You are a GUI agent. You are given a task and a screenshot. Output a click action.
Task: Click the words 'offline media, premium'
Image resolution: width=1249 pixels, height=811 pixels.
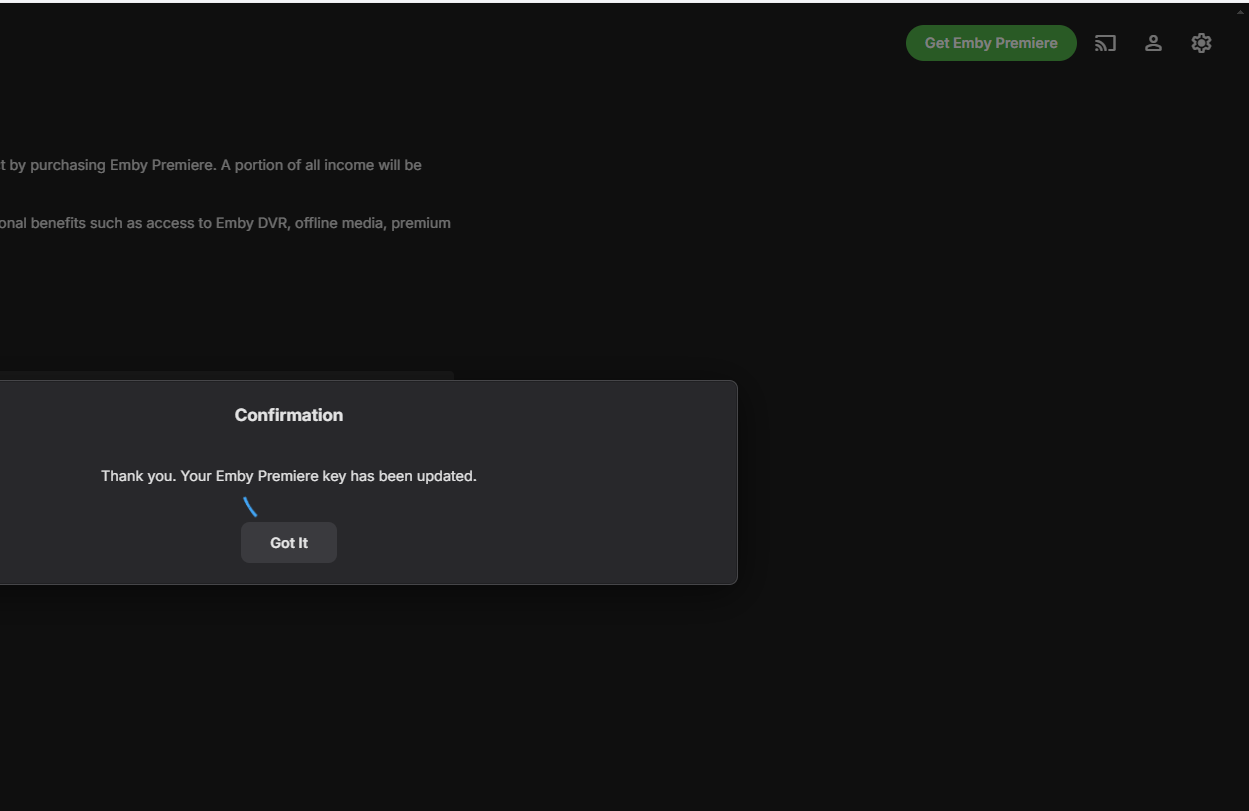[x=372, y=223]
